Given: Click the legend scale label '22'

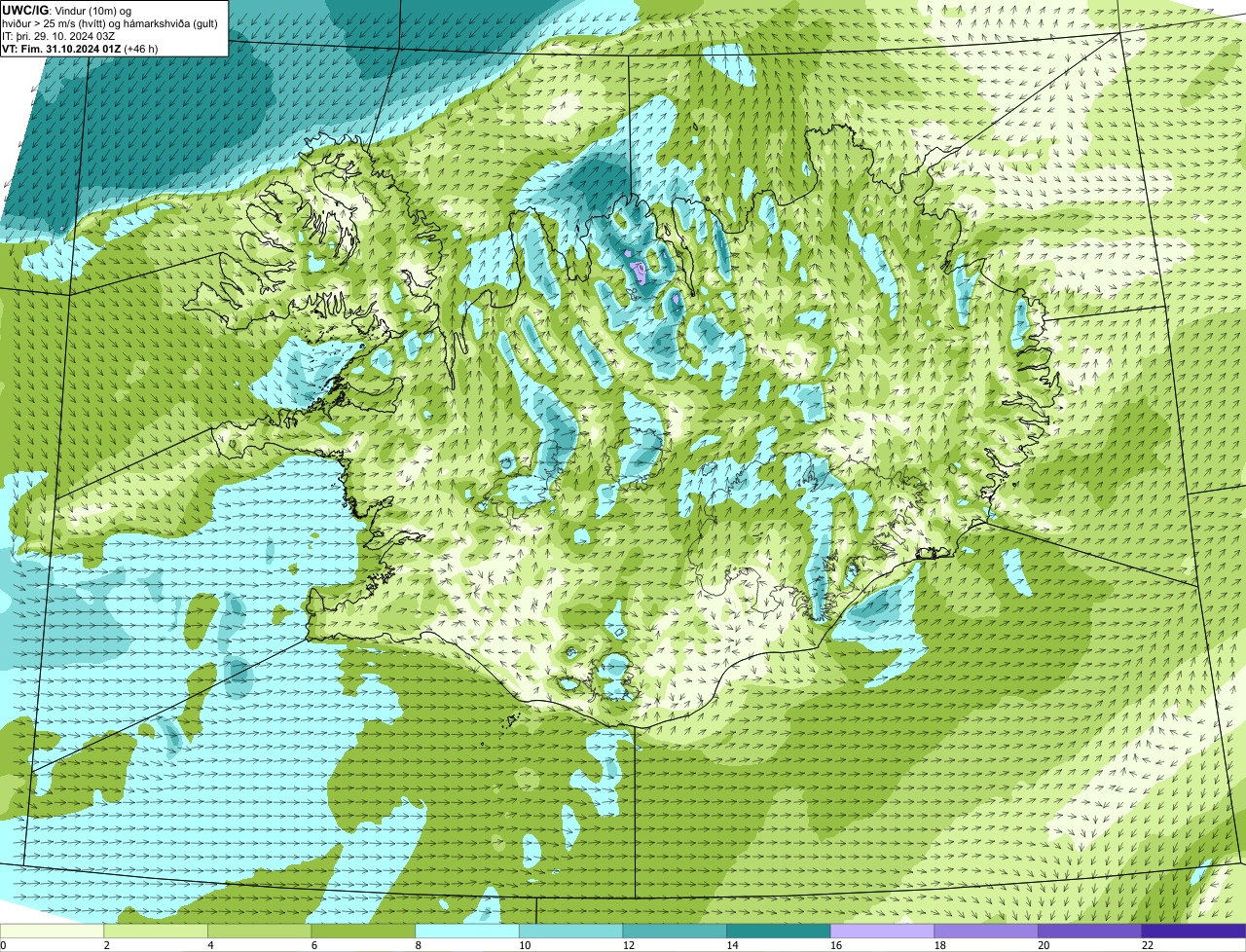Looking at the screenshot, I should 1148,945.
